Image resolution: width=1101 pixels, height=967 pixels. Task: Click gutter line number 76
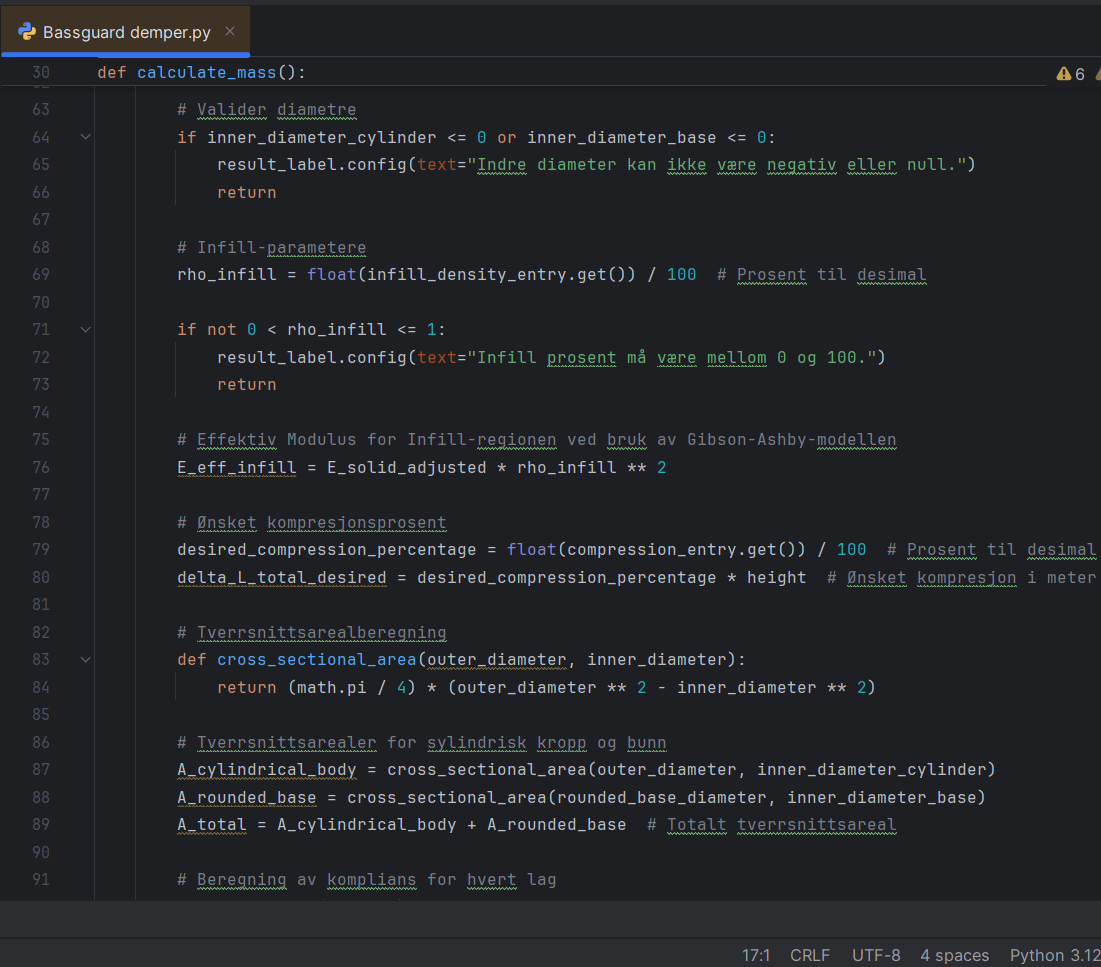(x=40, y=467)
